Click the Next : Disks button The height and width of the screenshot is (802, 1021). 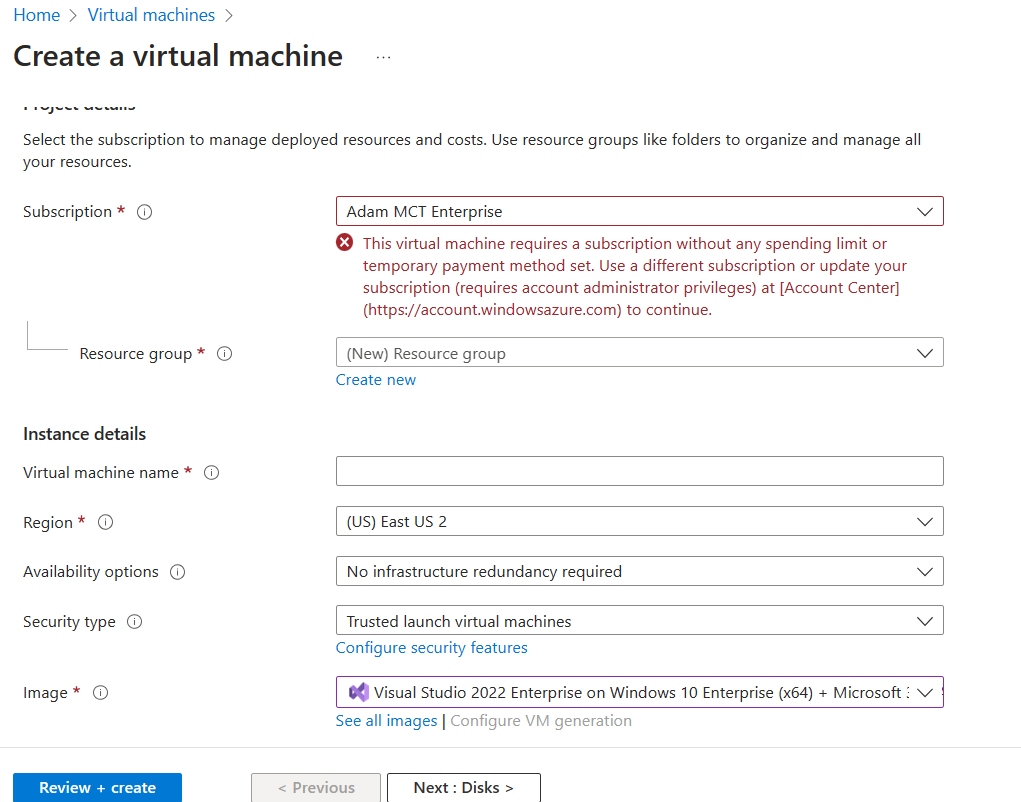click(x=464, y=788)
